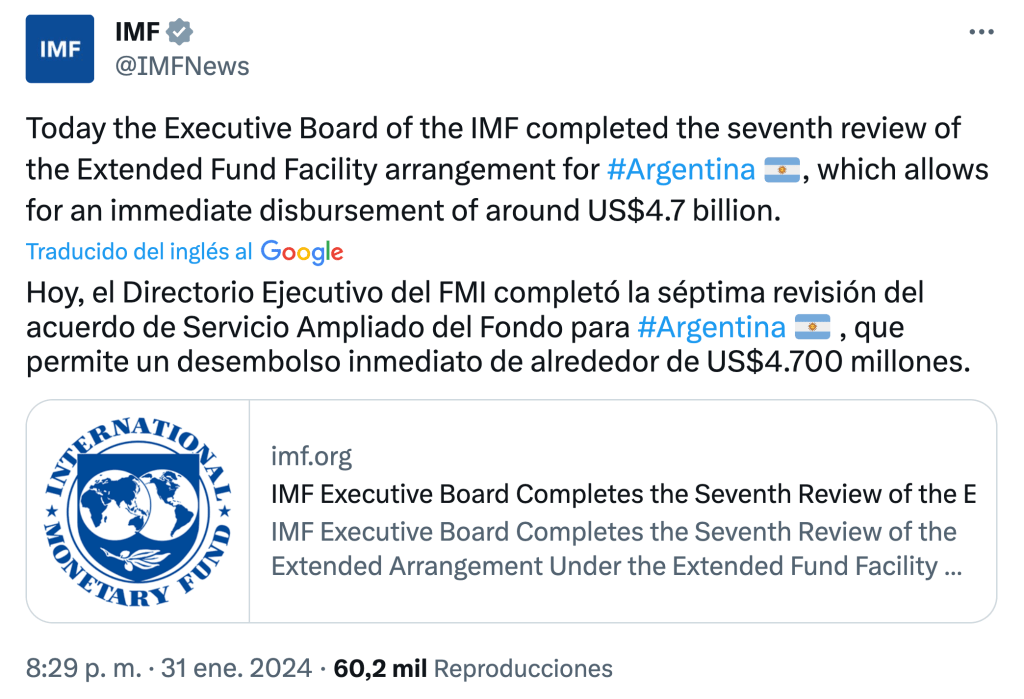Open the International Monetary Fund seal thumbnail
The height and width of the screenshot is (699, 1024).
point(138,511)
